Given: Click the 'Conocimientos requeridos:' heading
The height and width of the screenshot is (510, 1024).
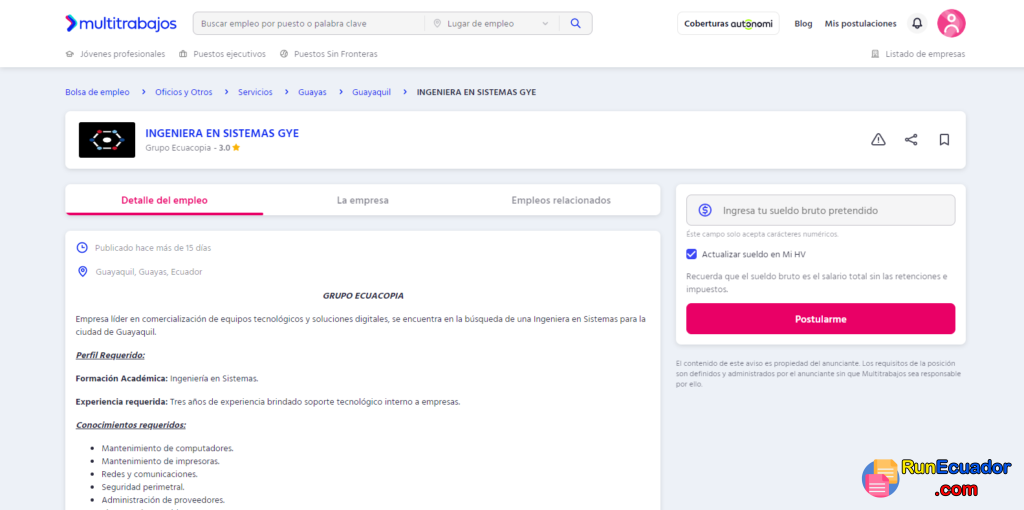Looking at the screenshot, I should click(131, 425).
